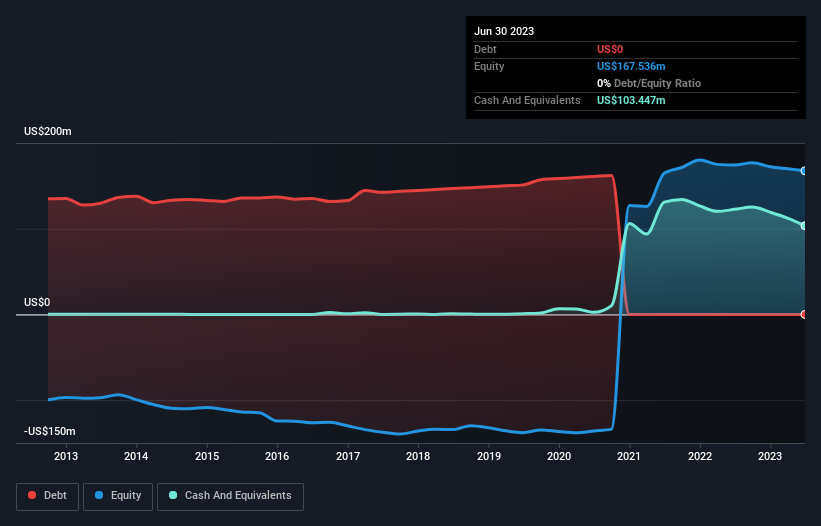Select the 2018 x-axis label
This screenshot has height=526, width=821.
(x=418, y=456)
